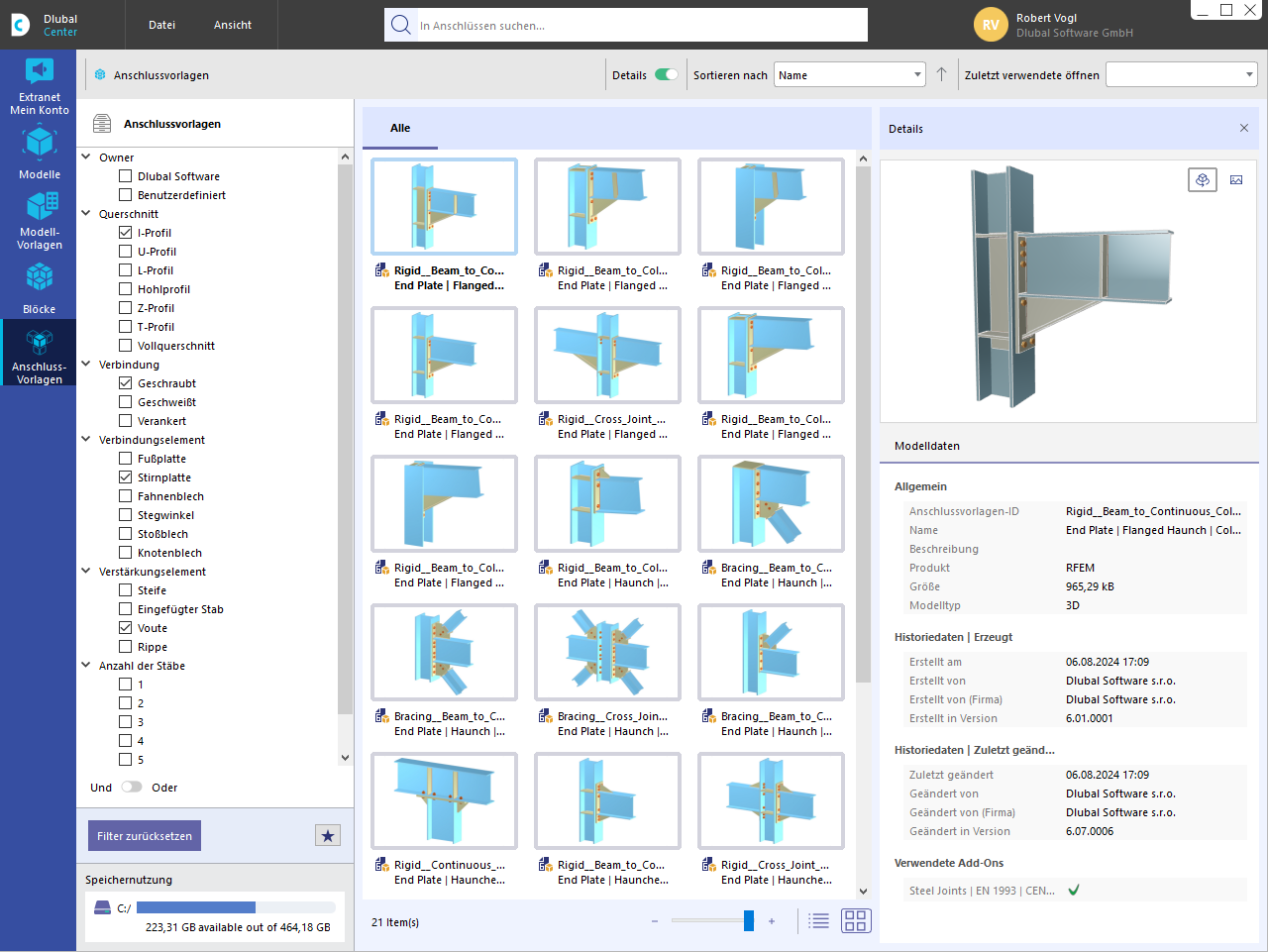
Task: Click the thumbnail size zoom slider
Action: coord(711,921)
